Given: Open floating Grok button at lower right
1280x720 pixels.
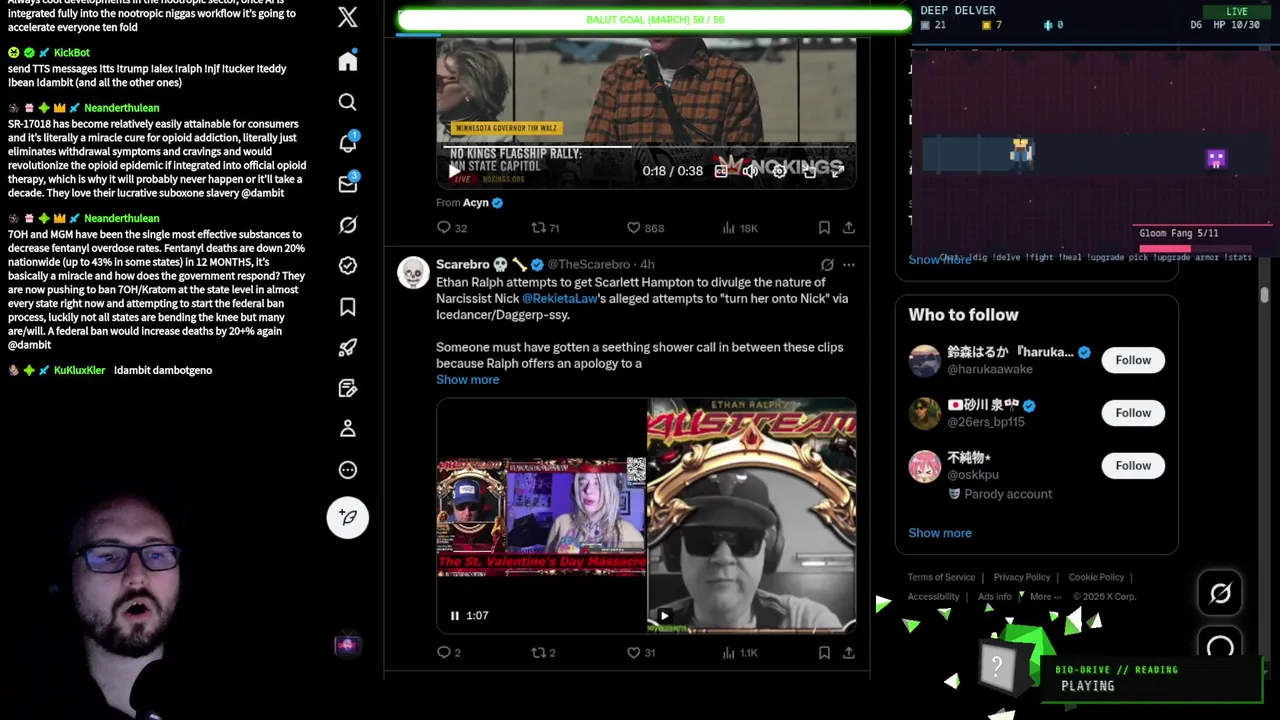Looking at the screenshot, I should (x=1220, y=594).
